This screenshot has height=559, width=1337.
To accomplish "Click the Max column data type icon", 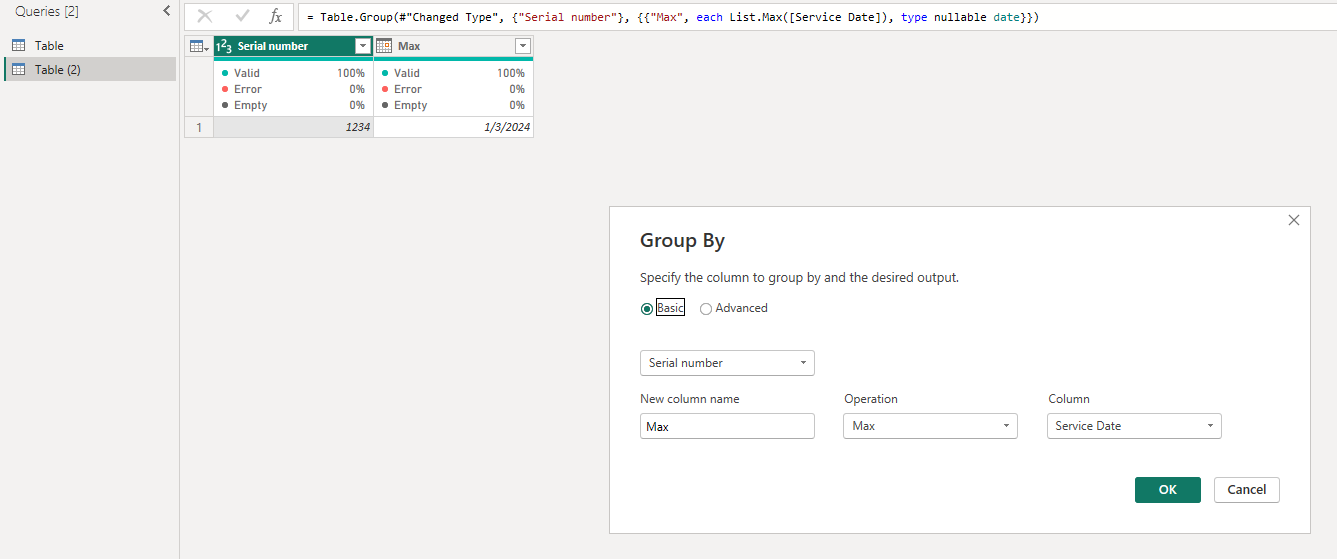I will (384, 46).
